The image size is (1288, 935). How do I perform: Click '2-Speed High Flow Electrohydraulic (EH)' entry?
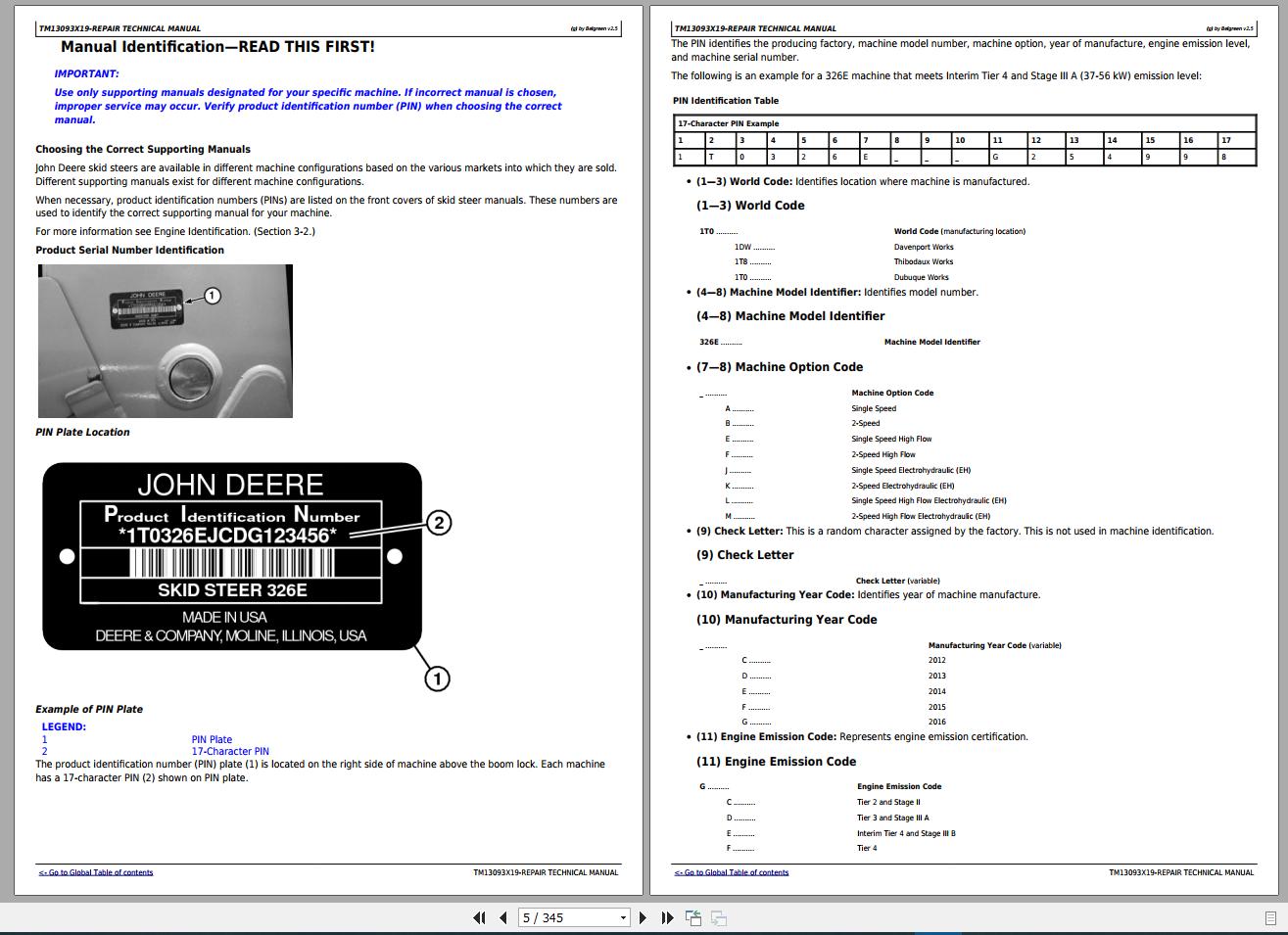(921, 516)
